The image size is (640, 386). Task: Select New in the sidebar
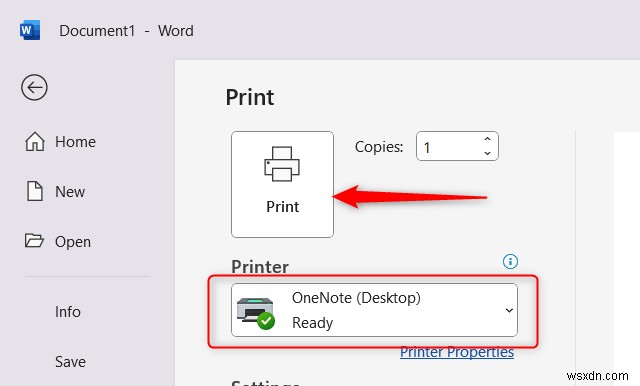pyautogui.click(x=56, y=191)
